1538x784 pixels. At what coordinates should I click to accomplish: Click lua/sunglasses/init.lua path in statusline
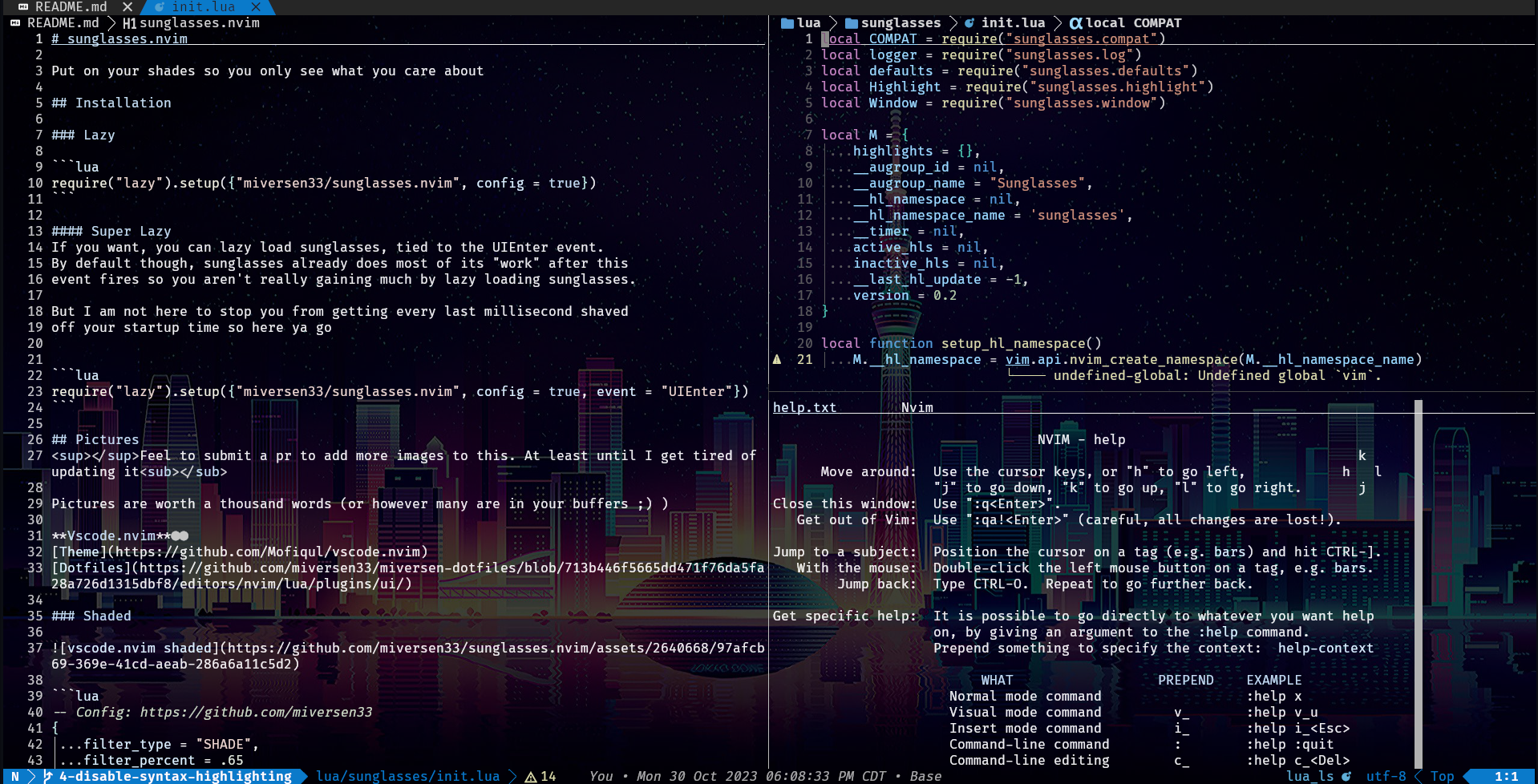pos(408,776)
